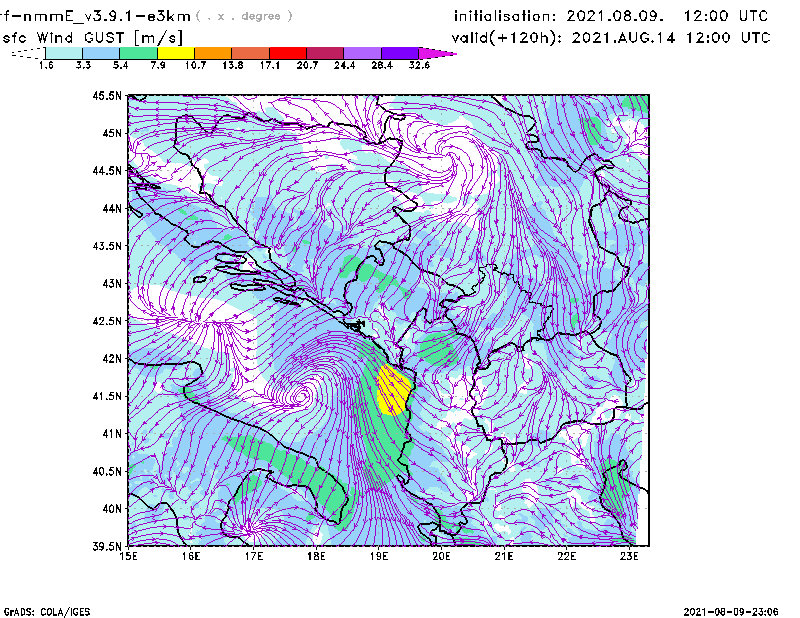The height and width of the screenshot is (618, 800).
Task: Click the coral legend swatch
Action: (251, 53)
